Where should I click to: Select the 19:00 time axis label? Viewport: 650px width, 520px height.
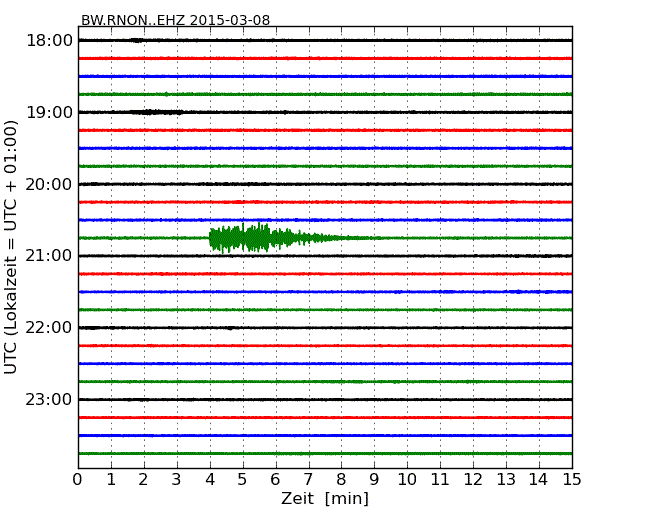point(49,112)
